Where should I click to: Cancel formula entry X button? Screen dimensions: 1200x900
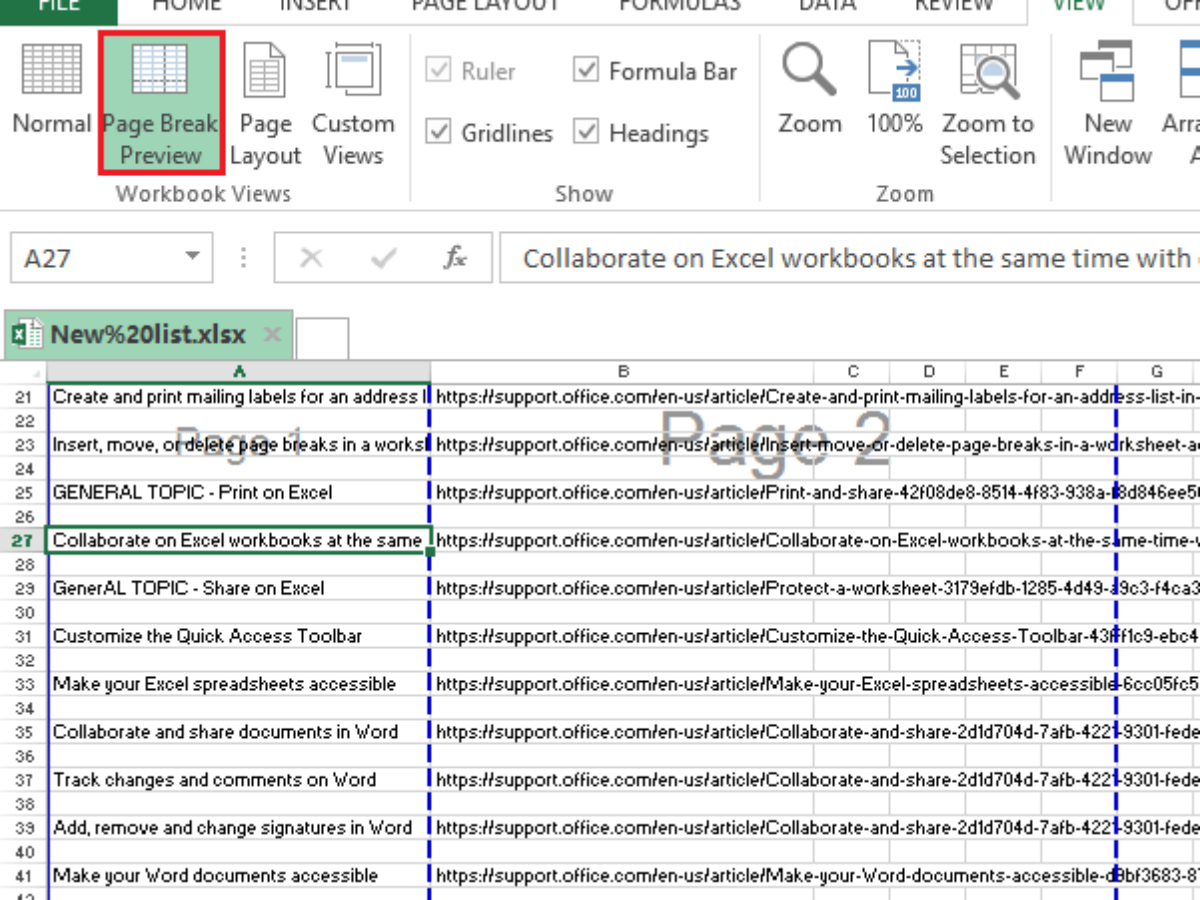tap(311, 259)
